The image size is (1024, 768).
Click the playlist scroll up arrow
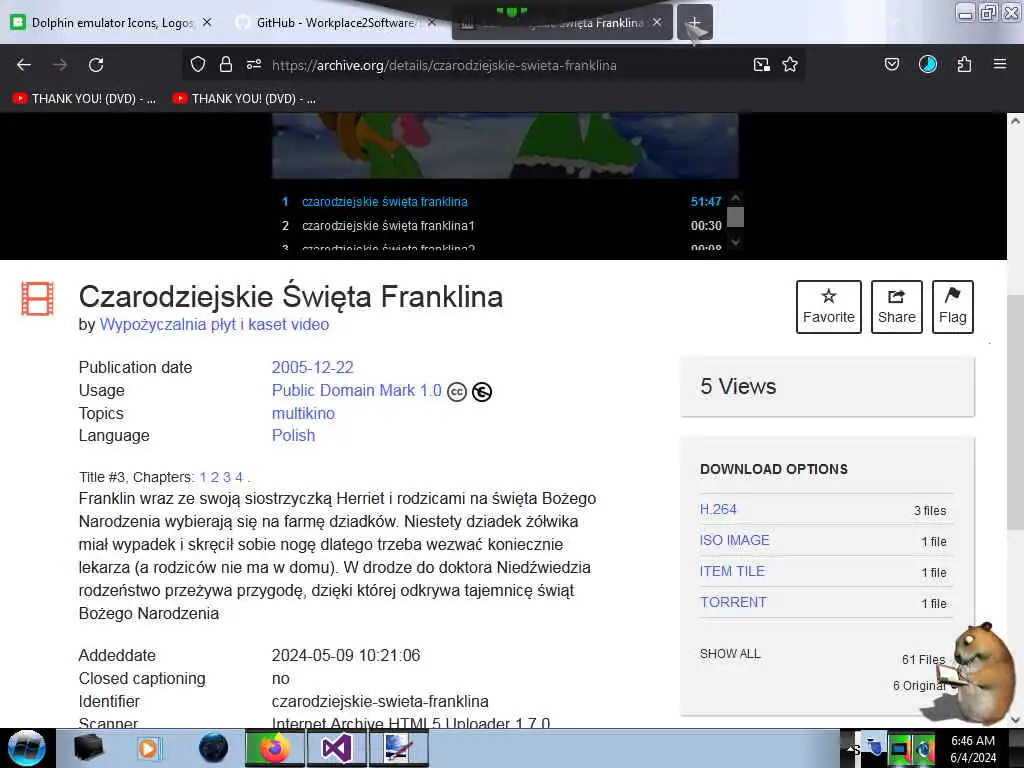(x=736, y=197)
